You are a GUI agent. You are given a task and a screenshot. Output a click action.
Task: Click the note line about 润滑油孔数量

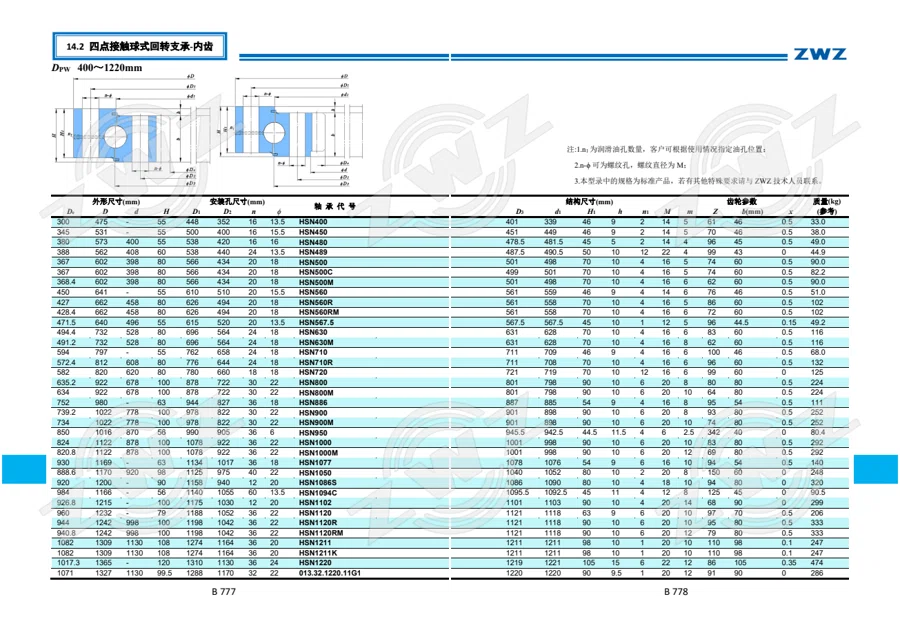[666, 149]
